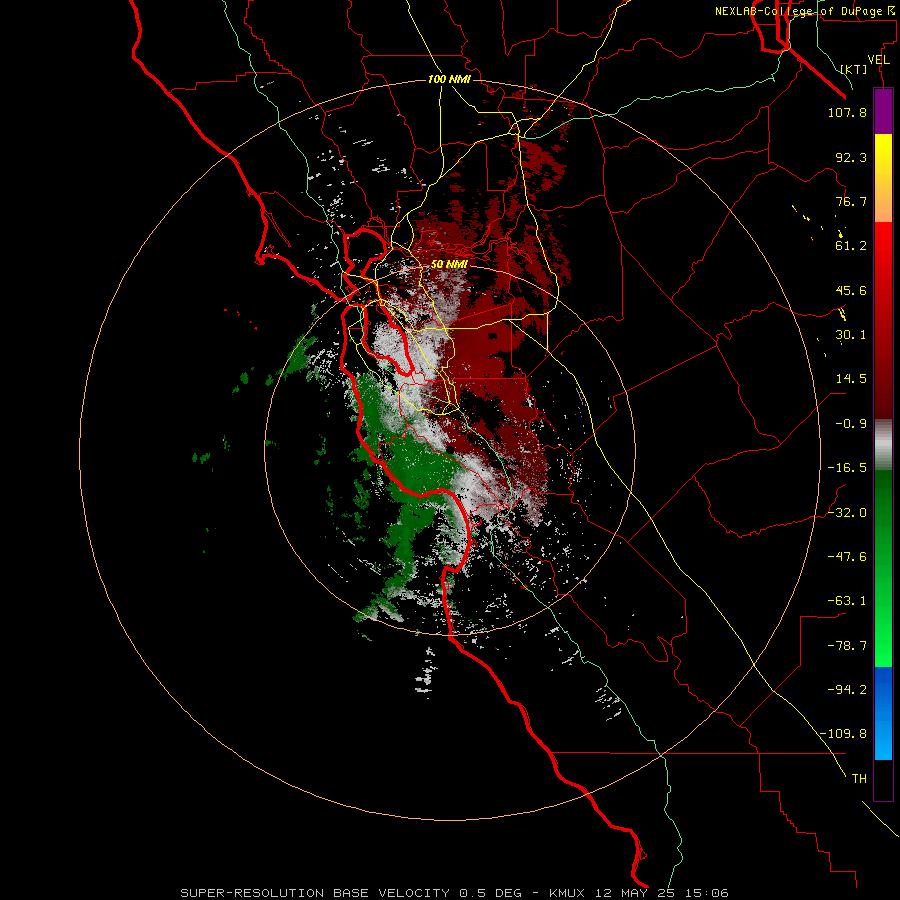Click the TH threshold label
Screen dimensions: 900x900
(859, 779)
